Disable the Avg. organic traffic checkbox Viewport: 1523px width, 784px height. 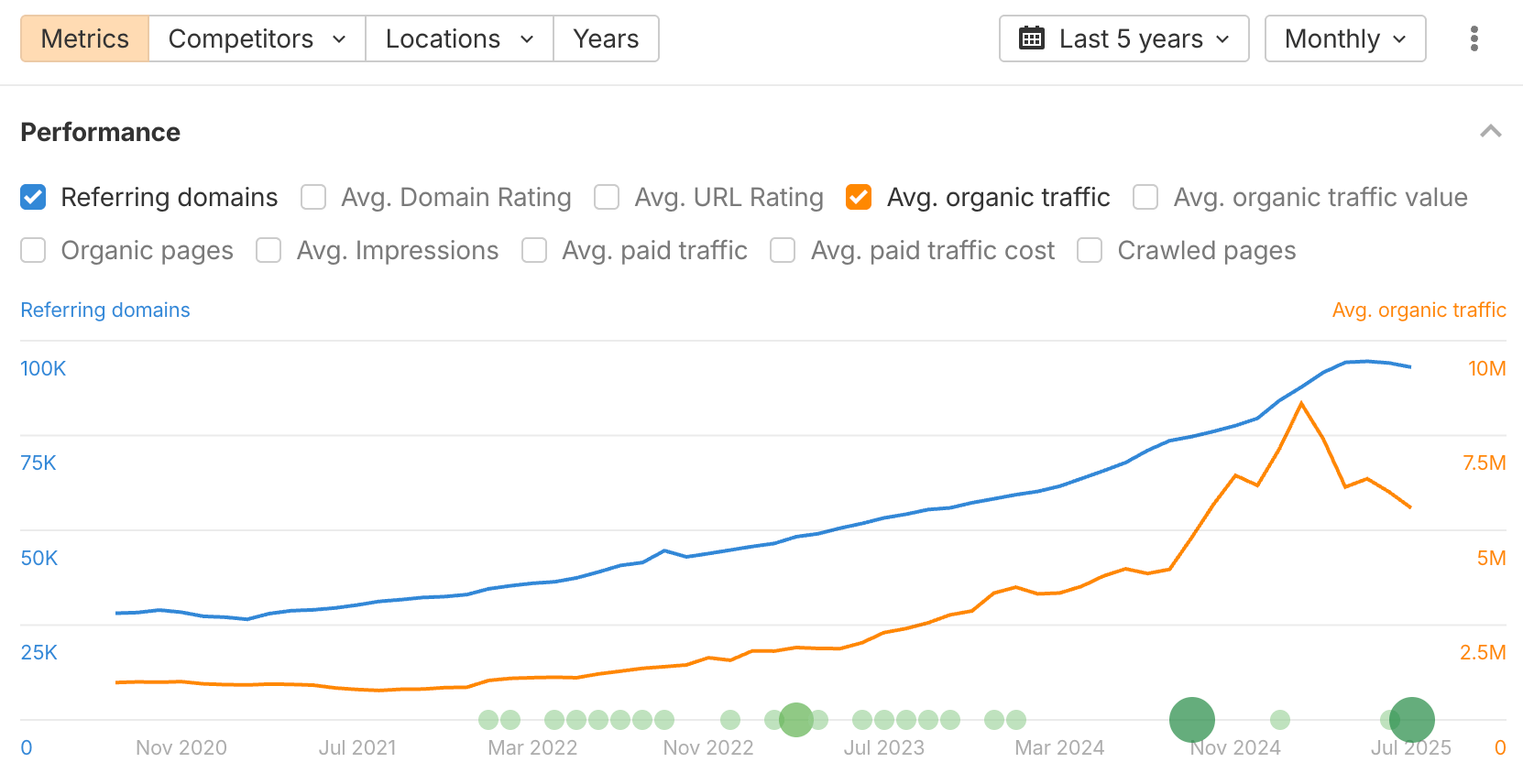point(859,197)
